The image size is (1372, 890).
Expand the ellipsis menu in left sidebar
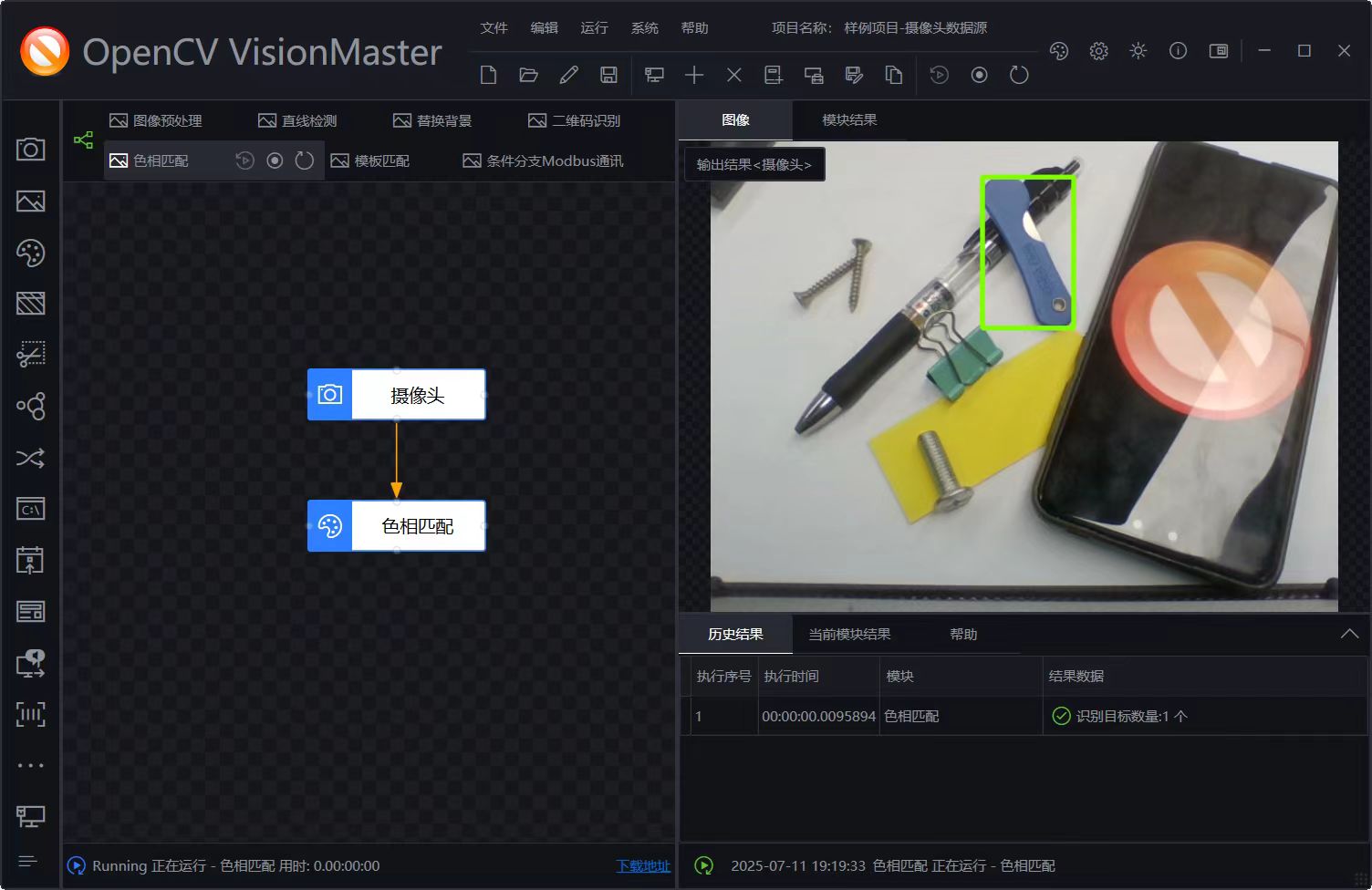[x=30, y=764]
